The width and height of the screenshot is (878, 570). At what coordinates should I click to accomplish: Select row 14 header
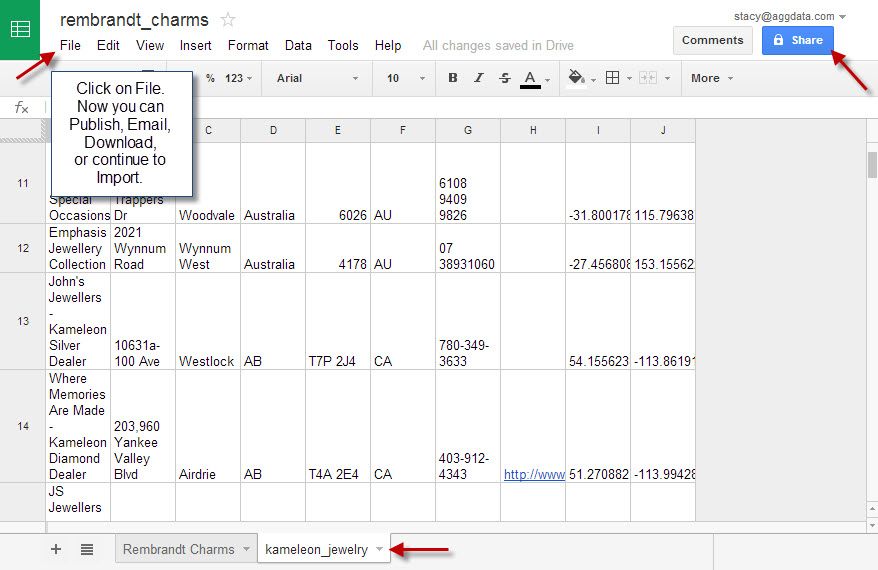pos(23,426)
